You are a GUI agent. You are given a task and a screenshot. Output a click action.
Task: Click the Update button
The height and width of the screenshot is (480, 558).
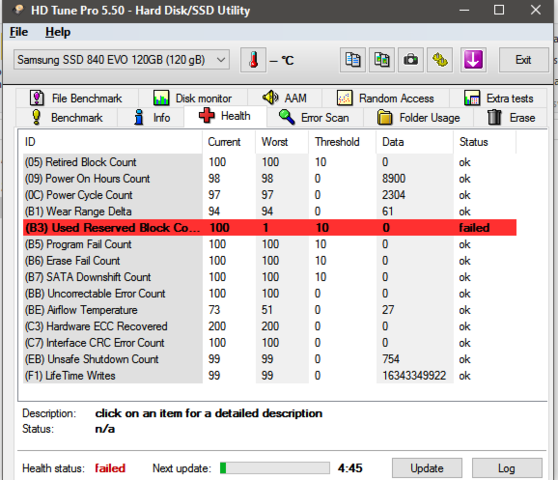tap(427, 468)
